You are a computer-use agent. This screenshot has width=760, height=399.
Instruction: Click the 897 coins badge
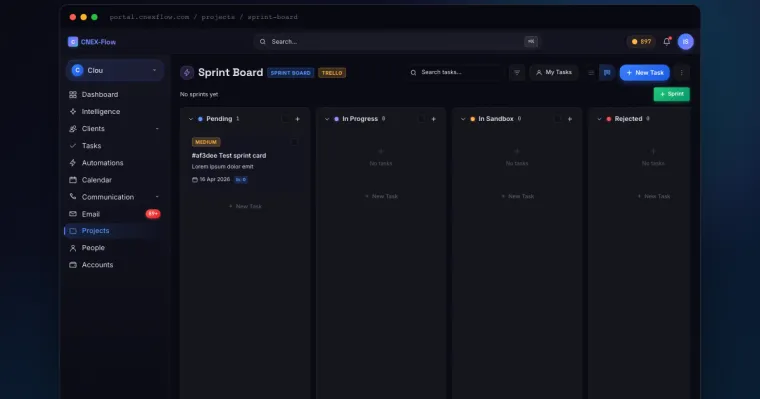[x=641, y=42]
